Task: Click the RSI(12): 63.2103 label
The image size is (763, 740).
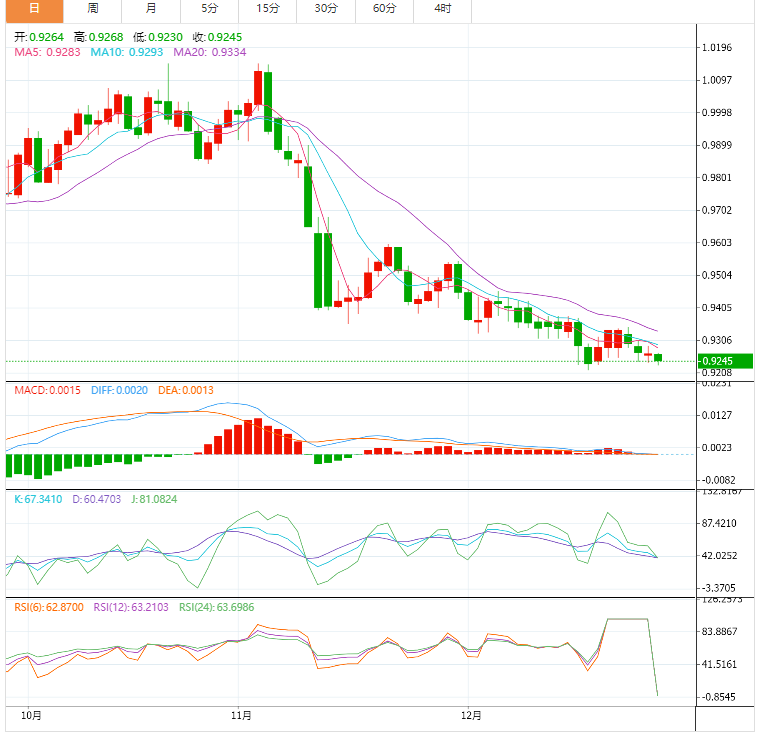Action: point(131,607)
